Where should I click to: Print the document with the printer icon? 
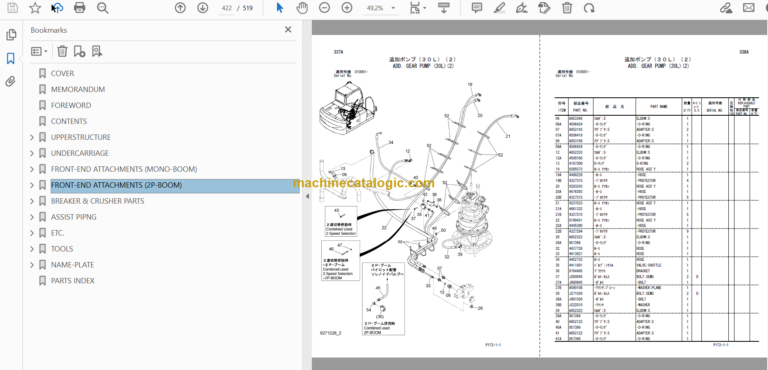pyautogui.click(x=79, y=7)
